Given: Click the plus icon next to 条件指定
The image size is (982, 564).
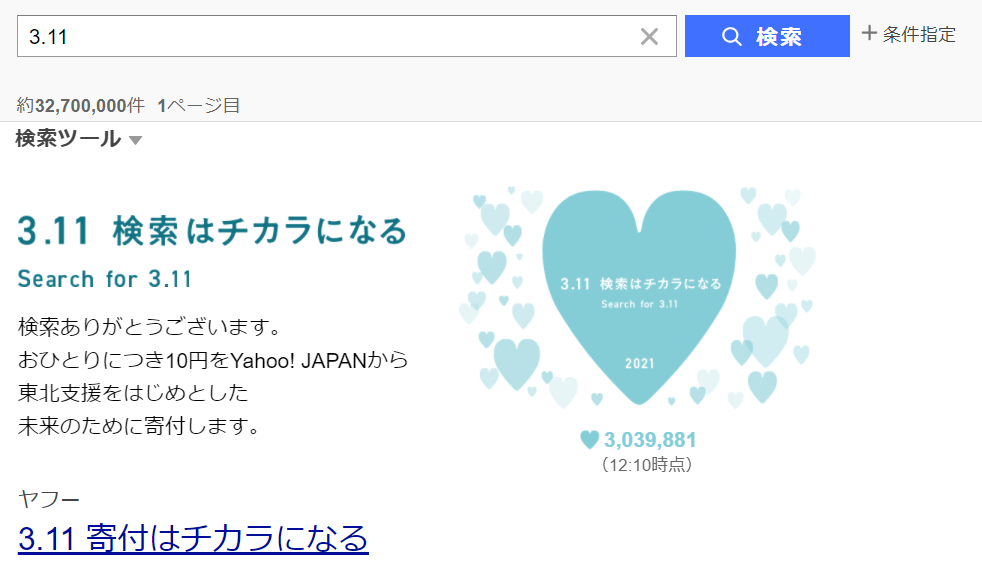Looking at the screenshot, I should tap(869, 33).
